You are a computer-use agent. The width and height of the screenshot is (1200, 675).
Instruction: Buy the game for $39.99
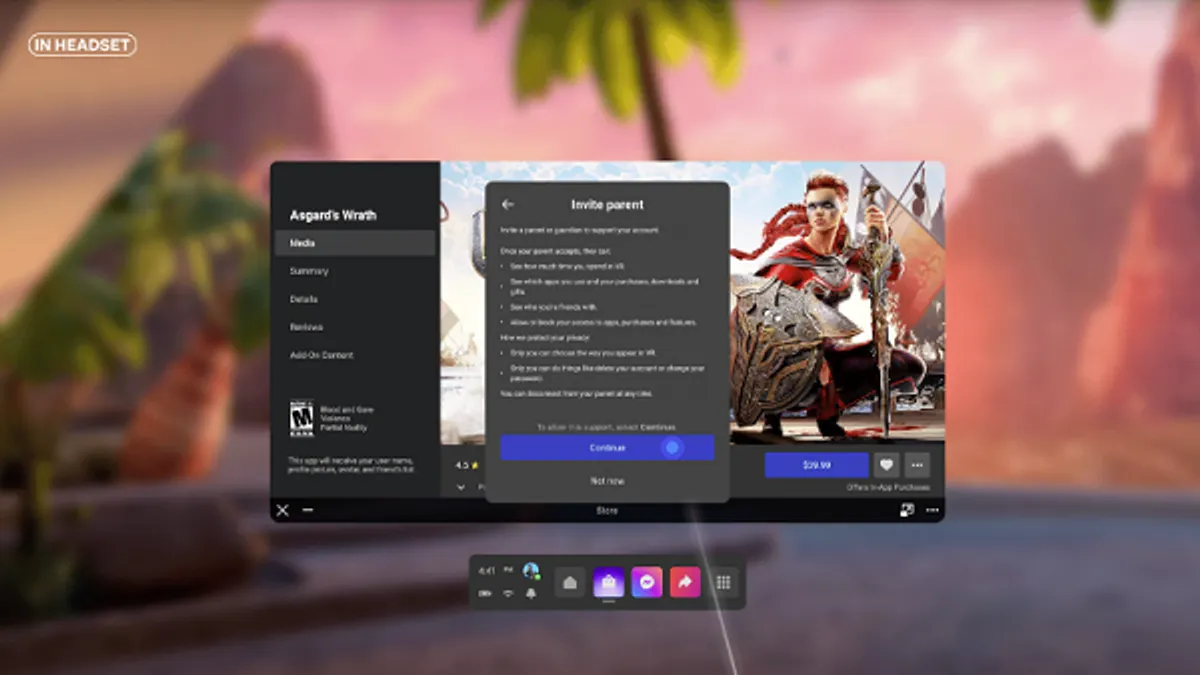click(816, 465)
